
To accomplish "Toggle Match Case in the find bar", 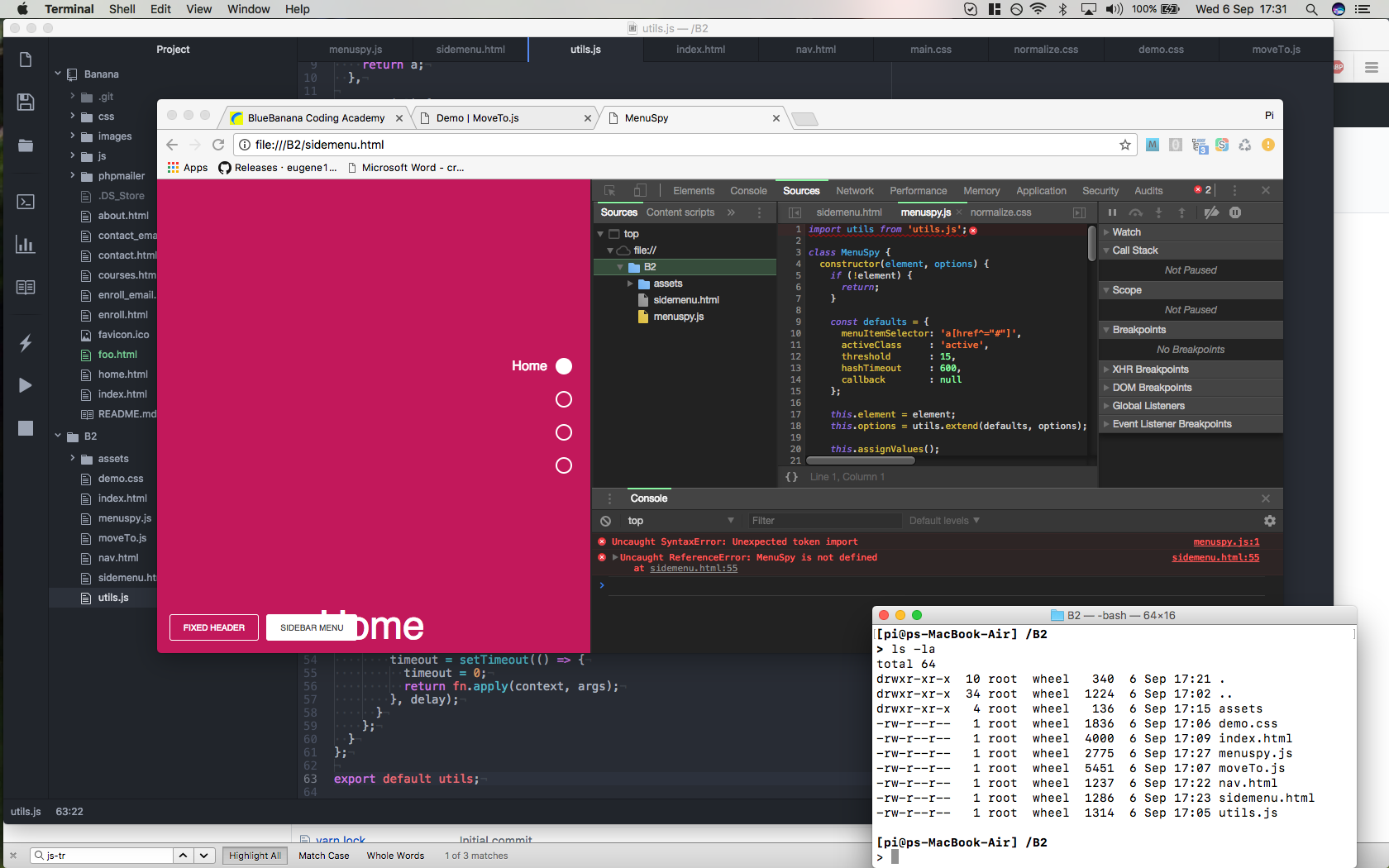I will tap(323, 856).
